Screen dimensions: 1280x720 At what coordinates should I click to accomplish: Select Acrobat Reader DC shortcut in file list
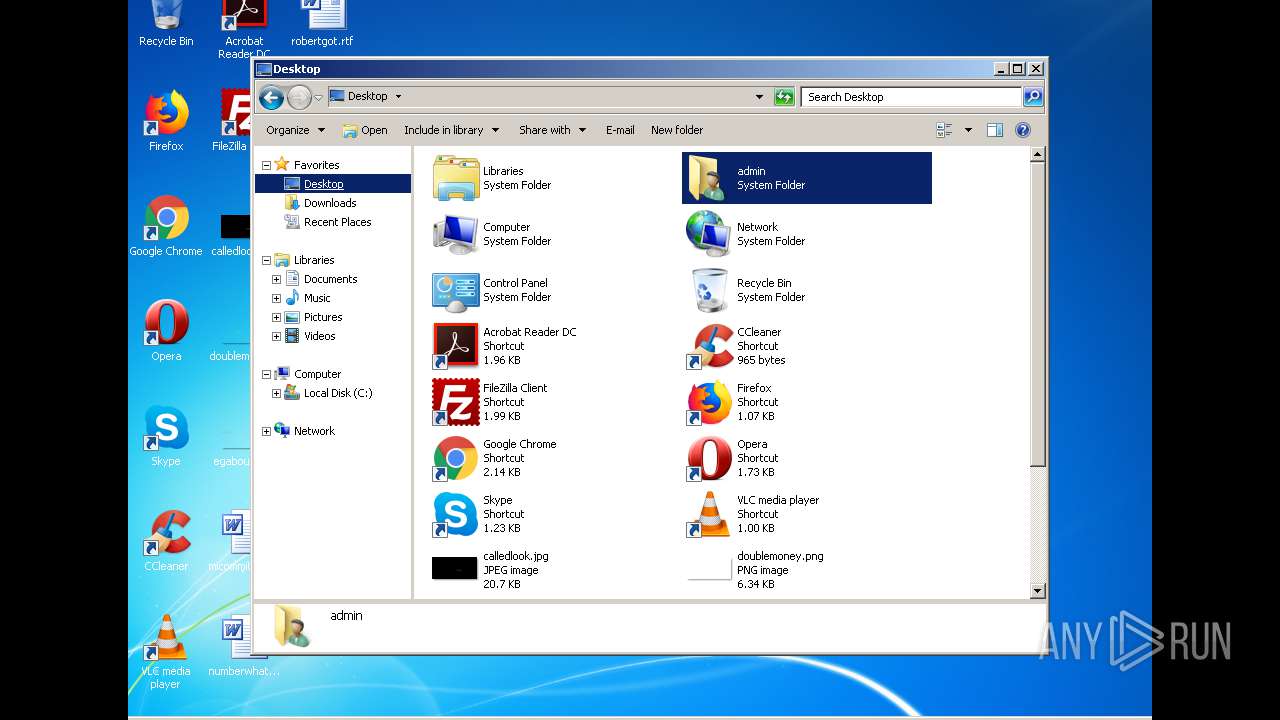[456, 346]
